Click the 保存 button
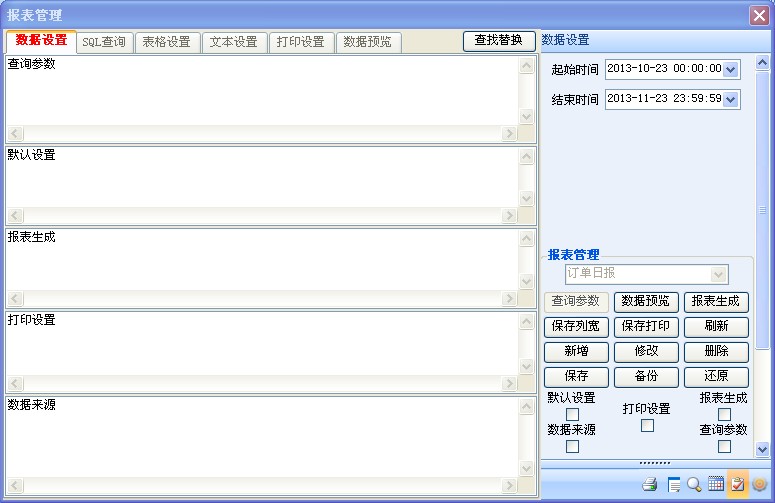The image size is (775, 503). pos(576,377)
